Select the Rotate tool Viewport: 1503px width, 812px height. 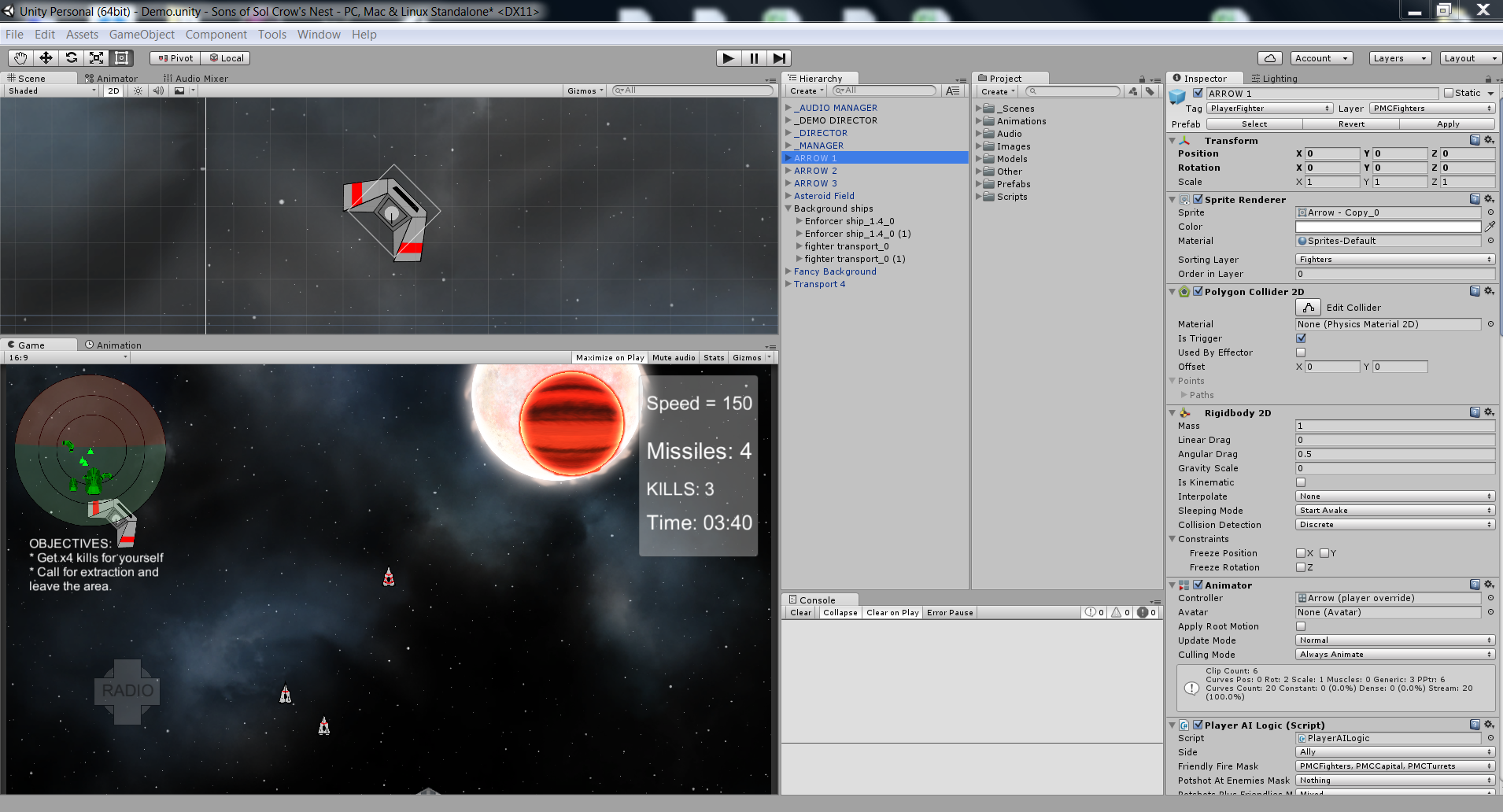(x=71, y=57)
